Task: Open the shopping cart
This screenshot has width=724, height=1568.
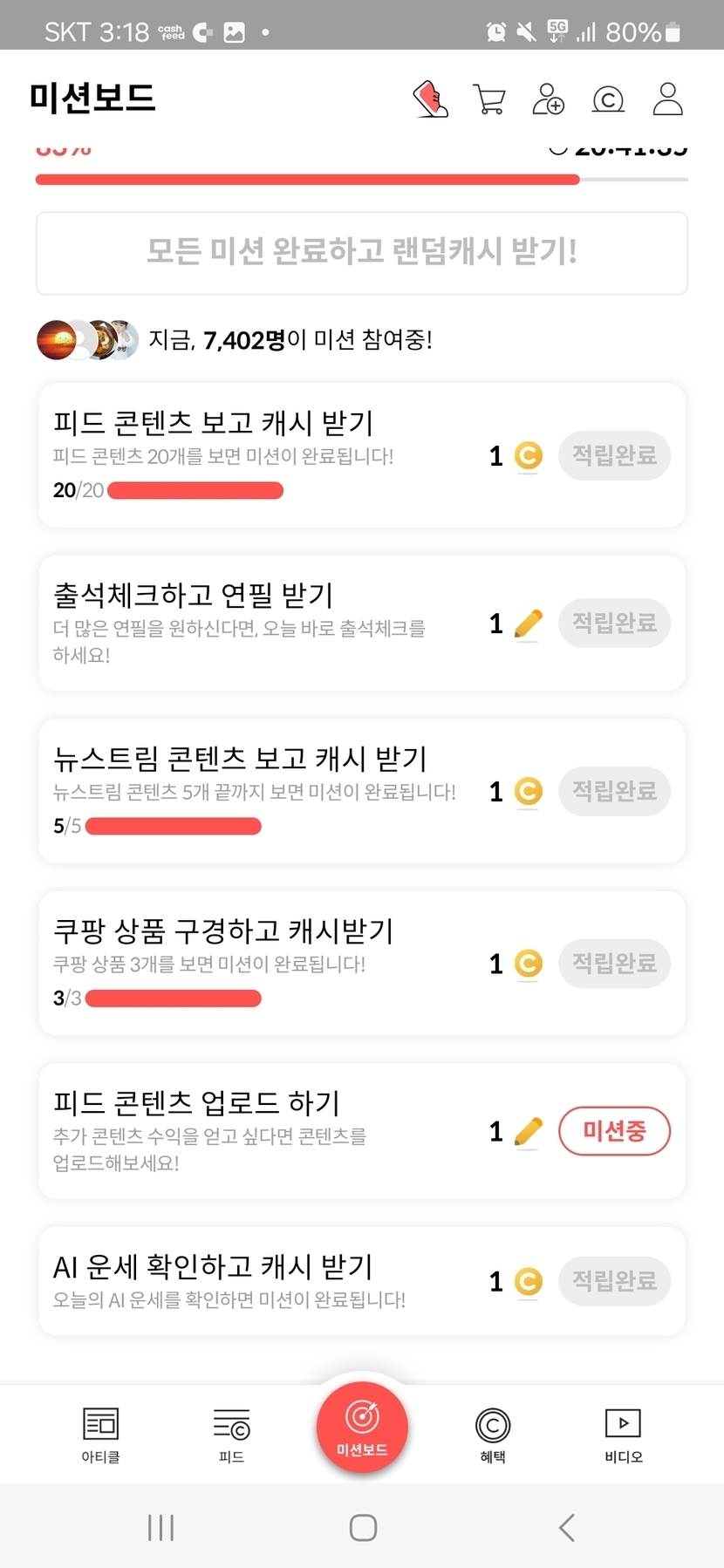Action: point(489,99)
